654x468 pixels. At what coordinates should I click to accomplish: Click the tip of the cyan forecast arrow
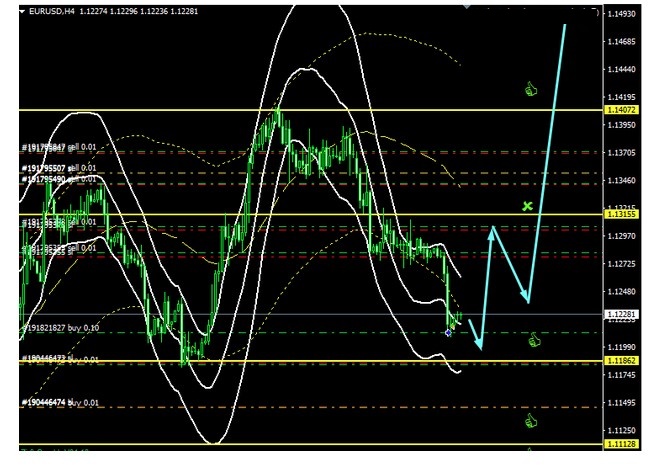click(566, 23)
